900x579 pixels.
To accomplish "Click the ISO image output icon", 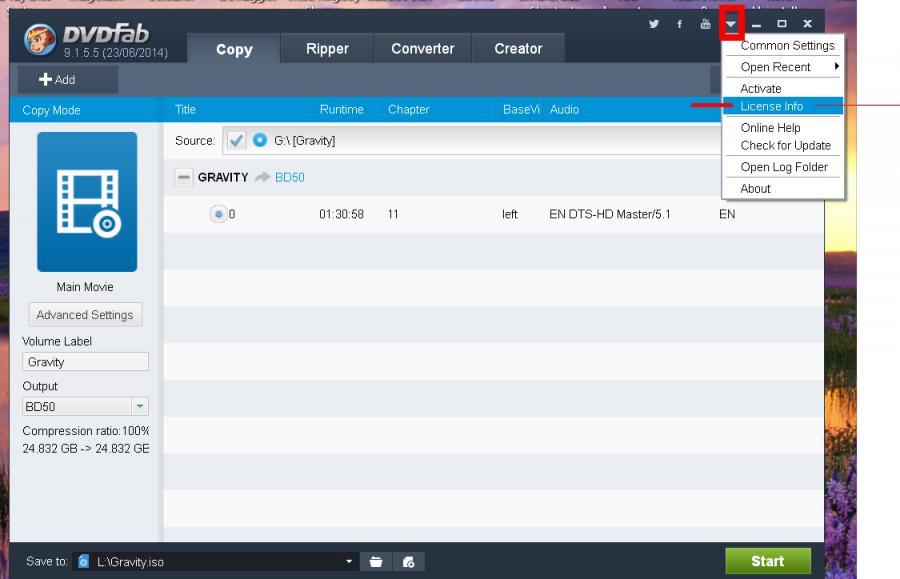I will pos(409,562).
